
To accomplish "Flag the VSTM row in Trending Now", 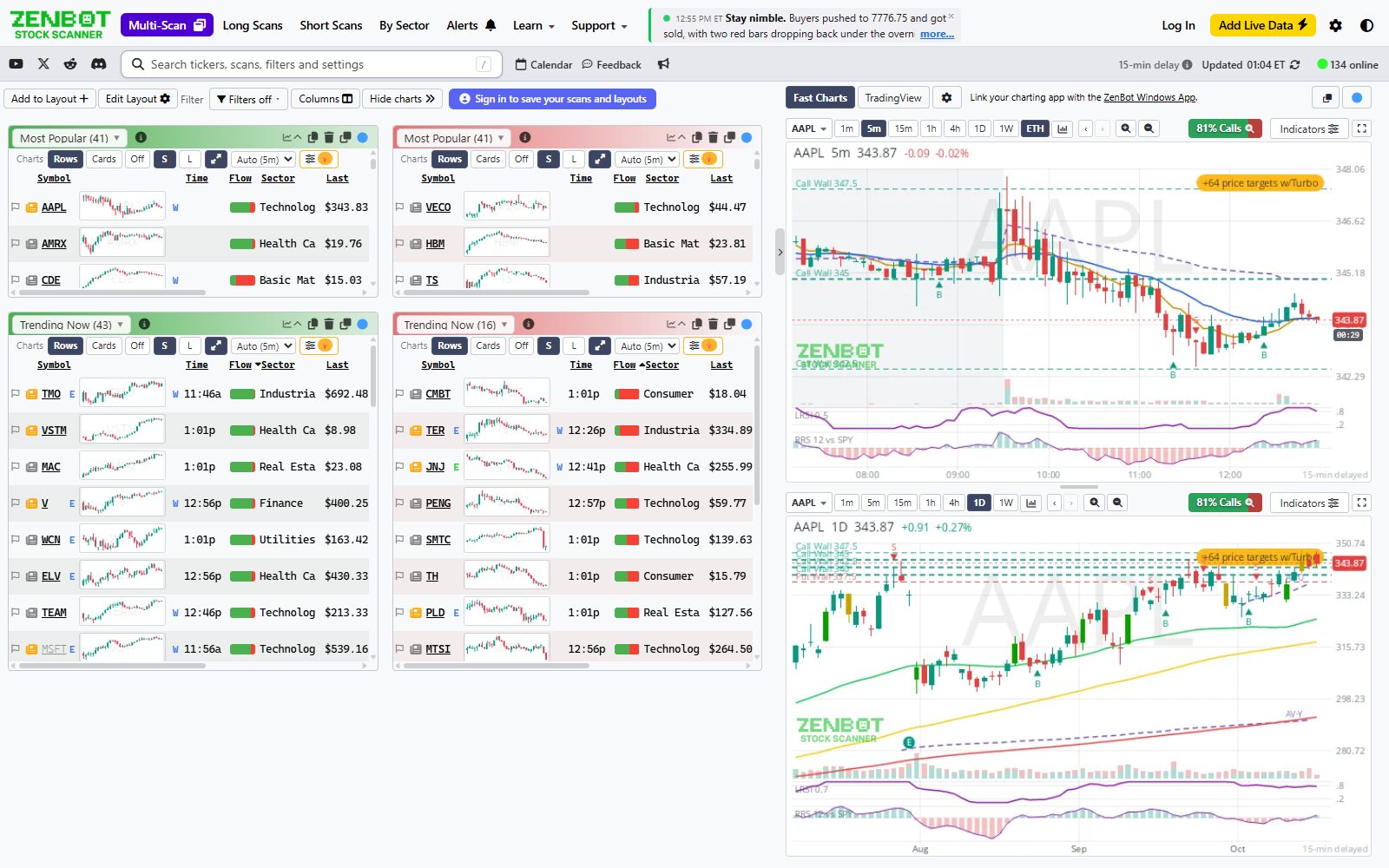I will (15, 430).
